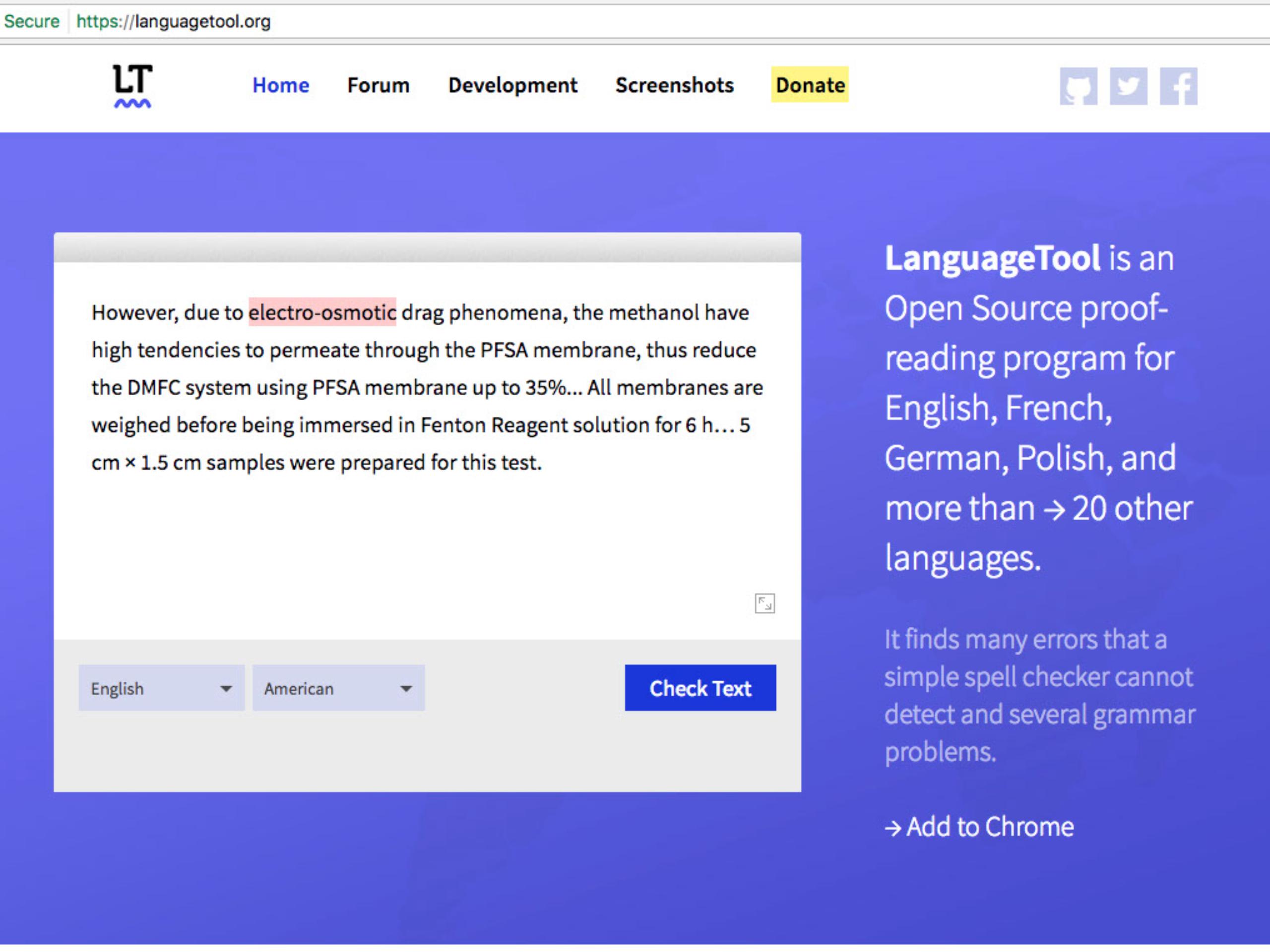
Task: Click the yellow Donate button
Action: tap(810, 85)
